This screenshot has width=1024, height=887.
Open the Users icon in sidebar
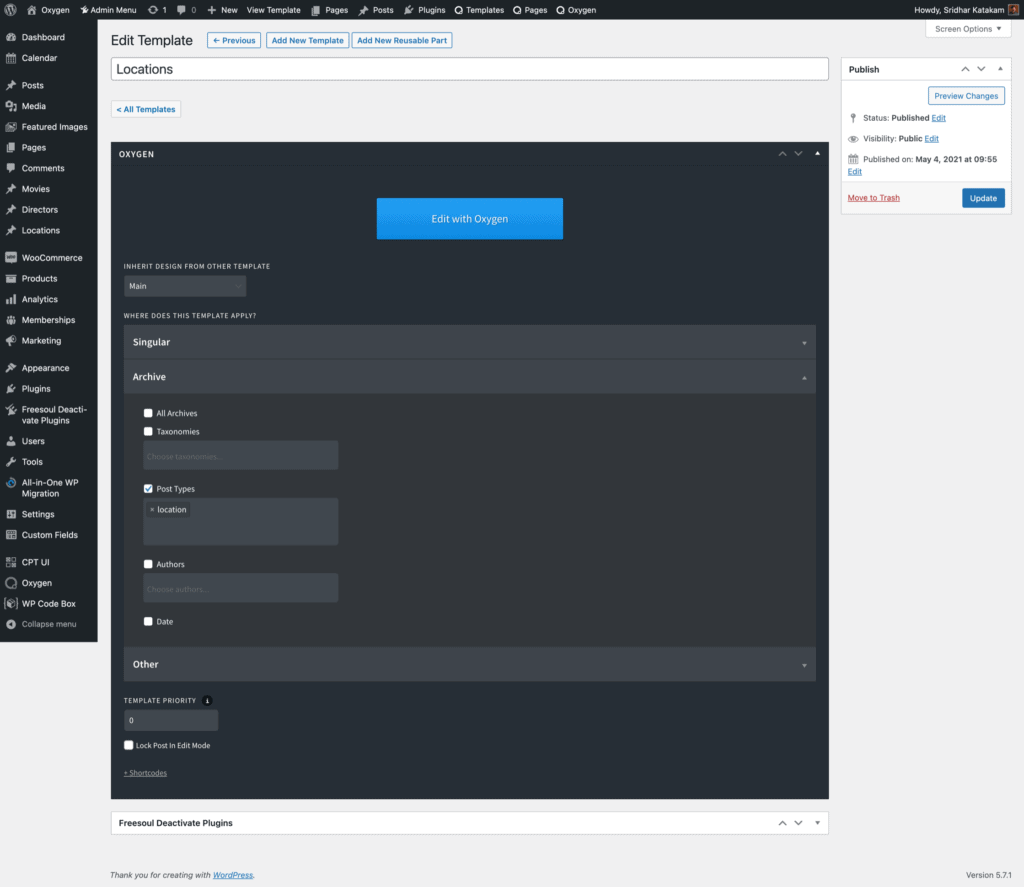click(x=11, y=441)
